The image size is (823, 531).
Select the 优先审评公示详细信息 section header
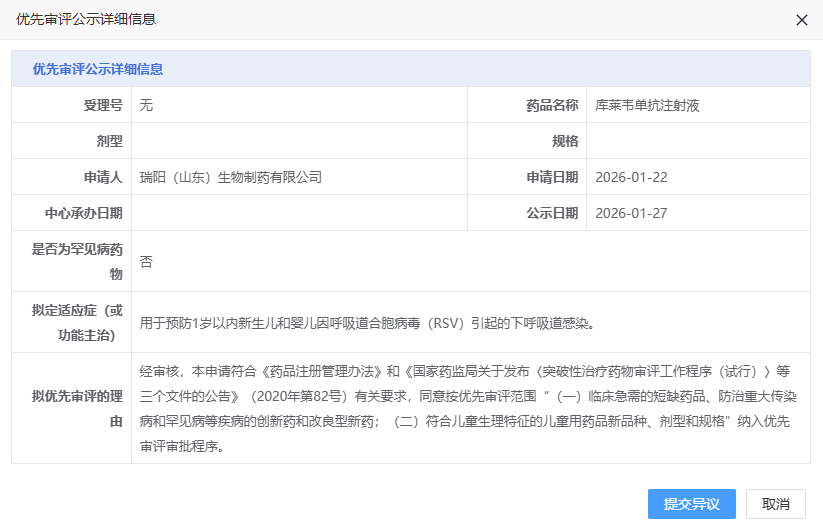[x=98, y=69]
